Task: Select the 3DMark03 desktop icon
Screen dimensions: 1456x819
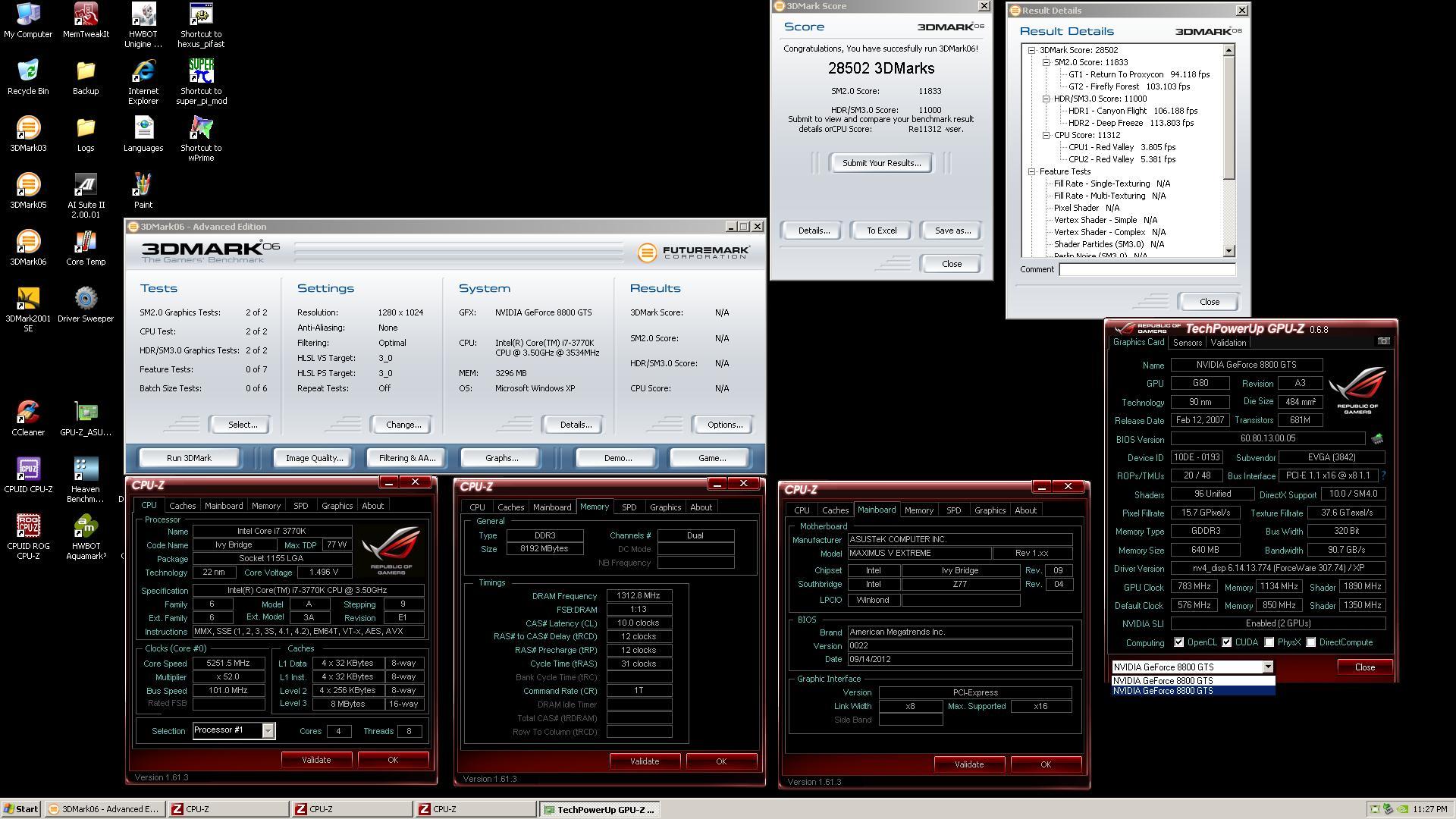Action: 28,134
